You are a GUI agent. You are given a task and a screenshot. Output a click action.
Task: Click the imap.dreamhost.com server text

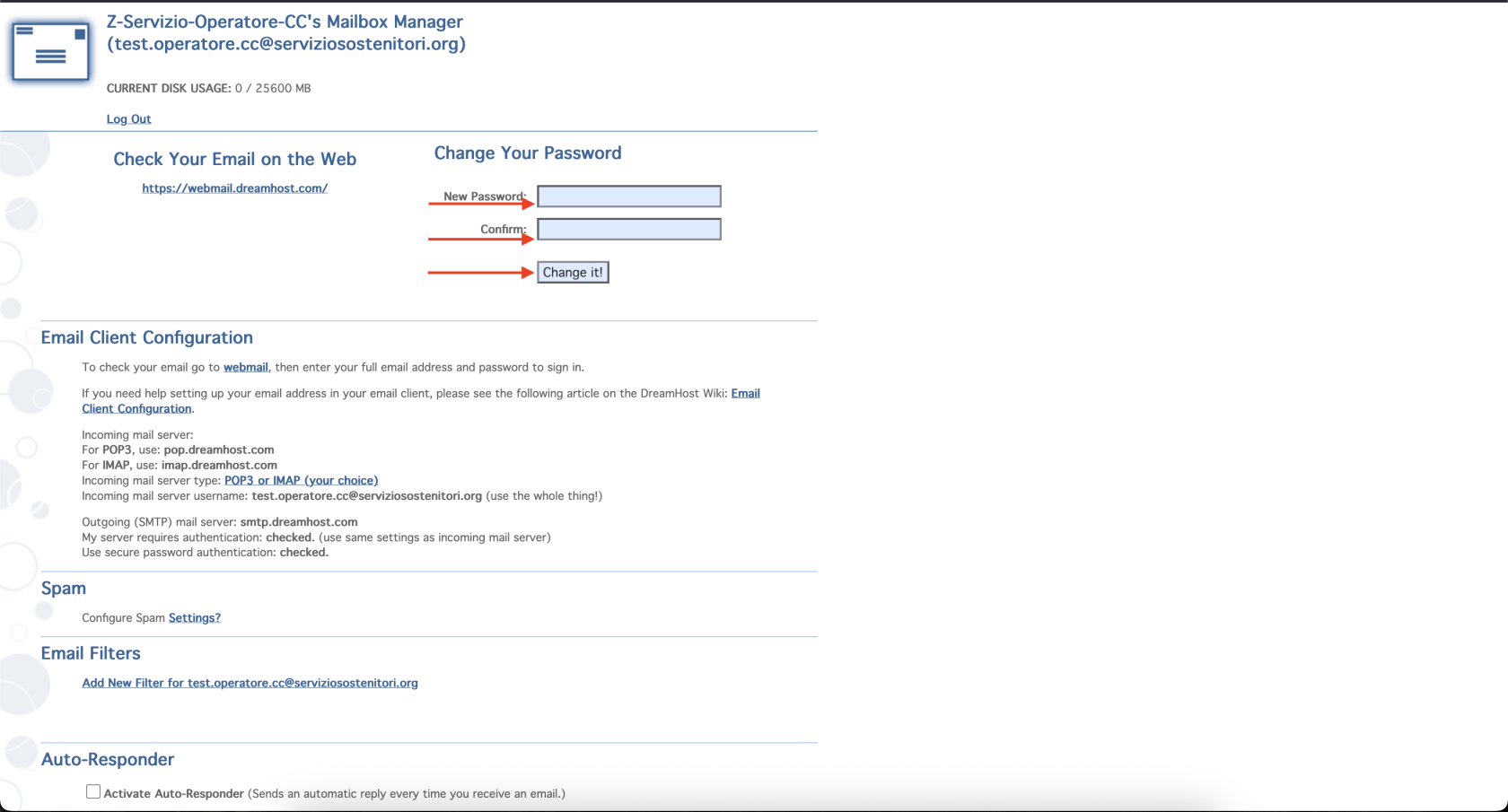pyautogui.click(x=219, y=466)
